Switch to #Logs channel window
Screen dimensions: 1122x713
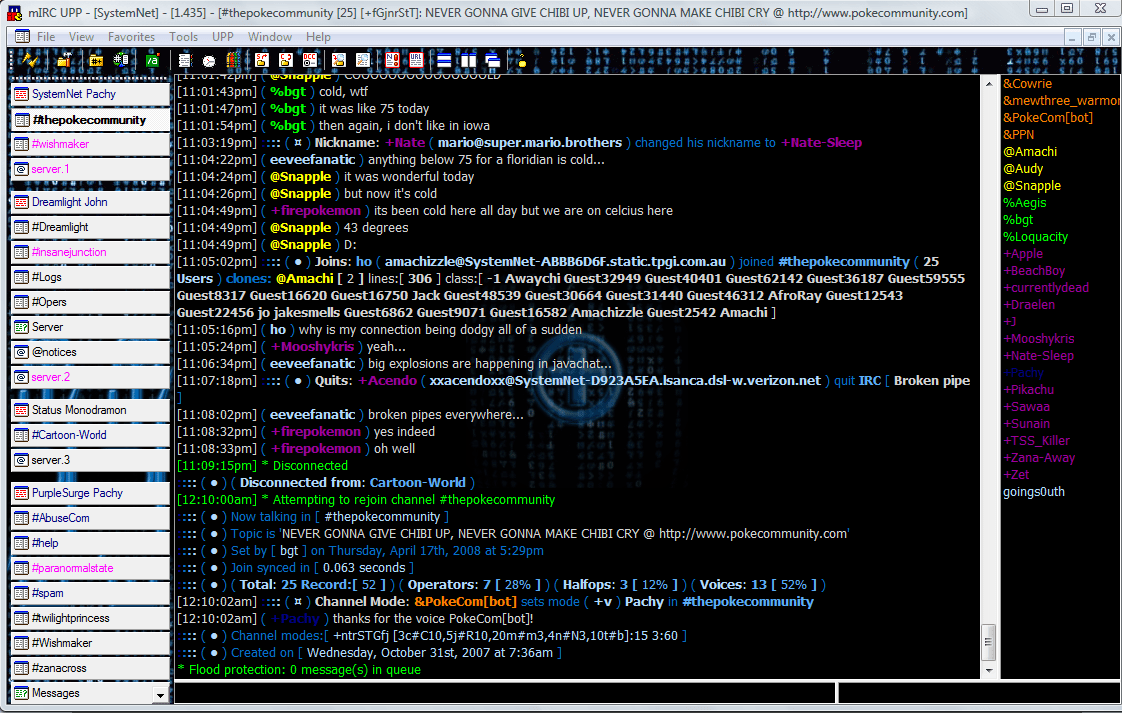click(91, 277)
